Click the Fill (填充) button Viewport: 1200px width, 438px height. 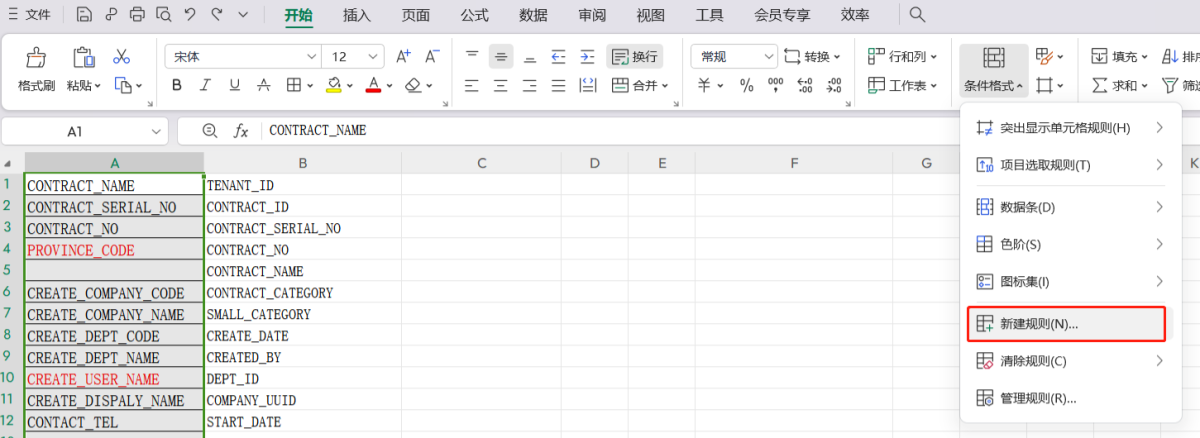[1119, 57]
